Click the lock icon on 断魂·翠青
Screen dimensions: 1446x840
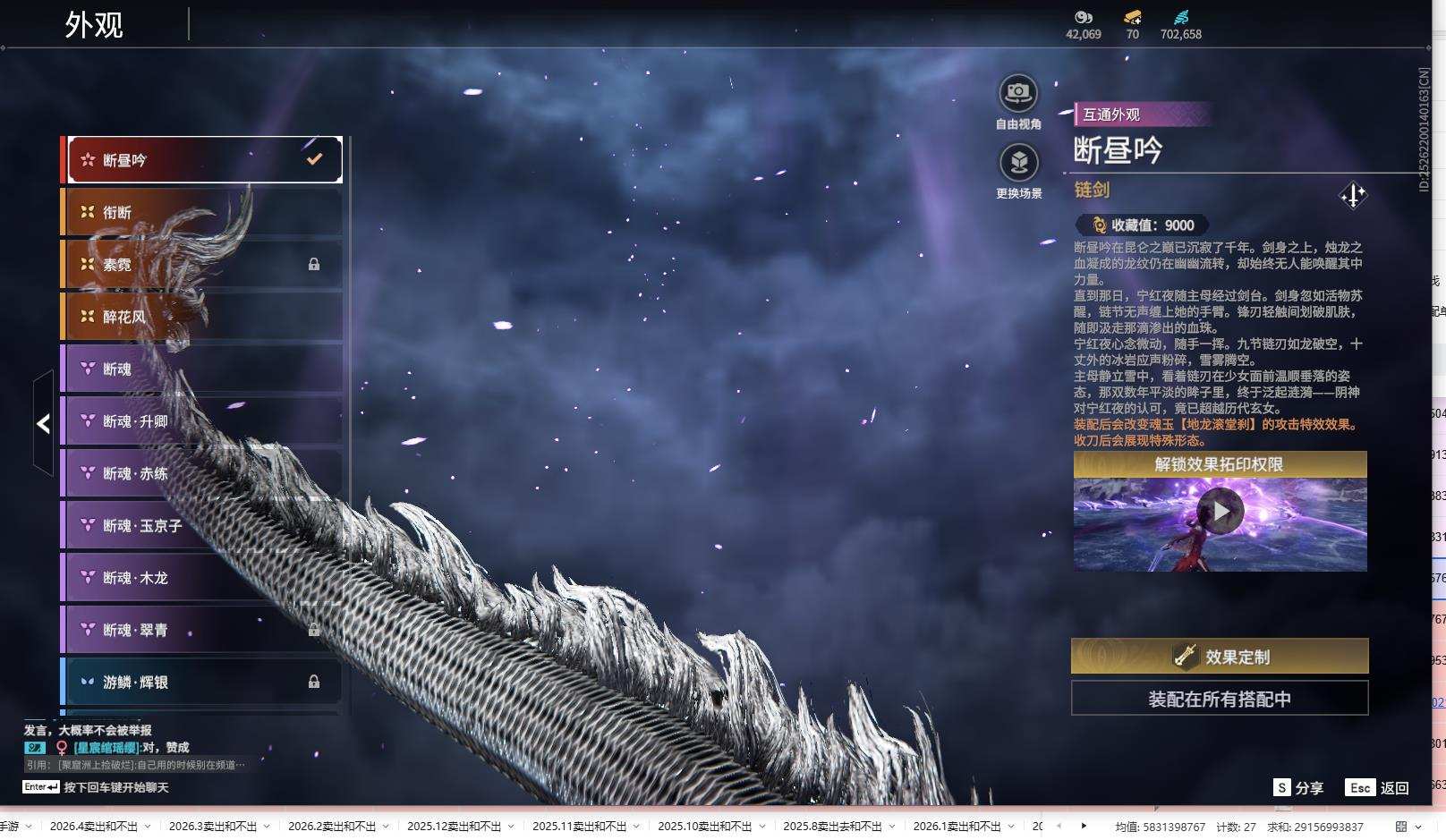tap(314, 630)
